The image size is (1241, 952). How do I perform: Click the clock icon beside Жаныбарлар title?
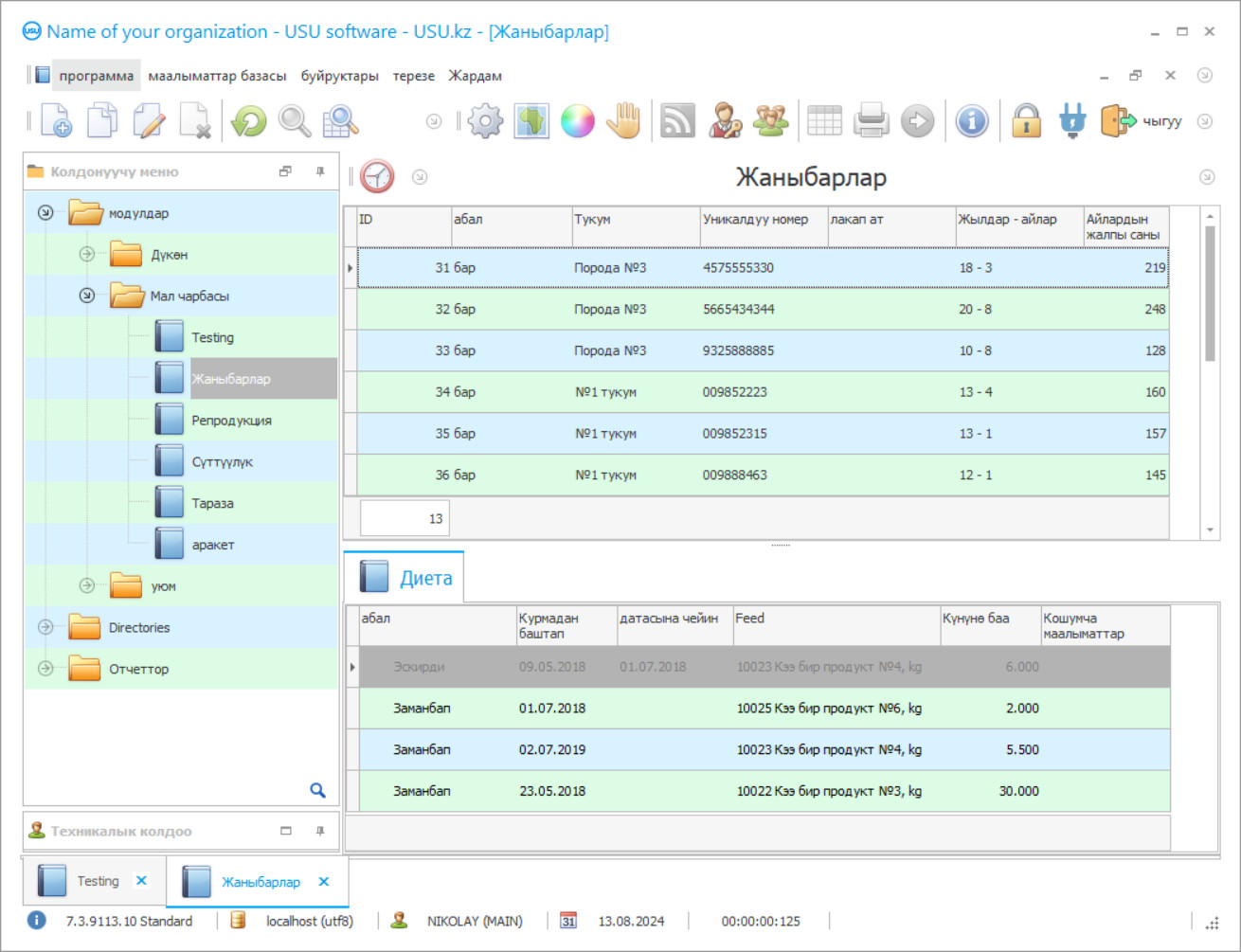pos(377,177)
